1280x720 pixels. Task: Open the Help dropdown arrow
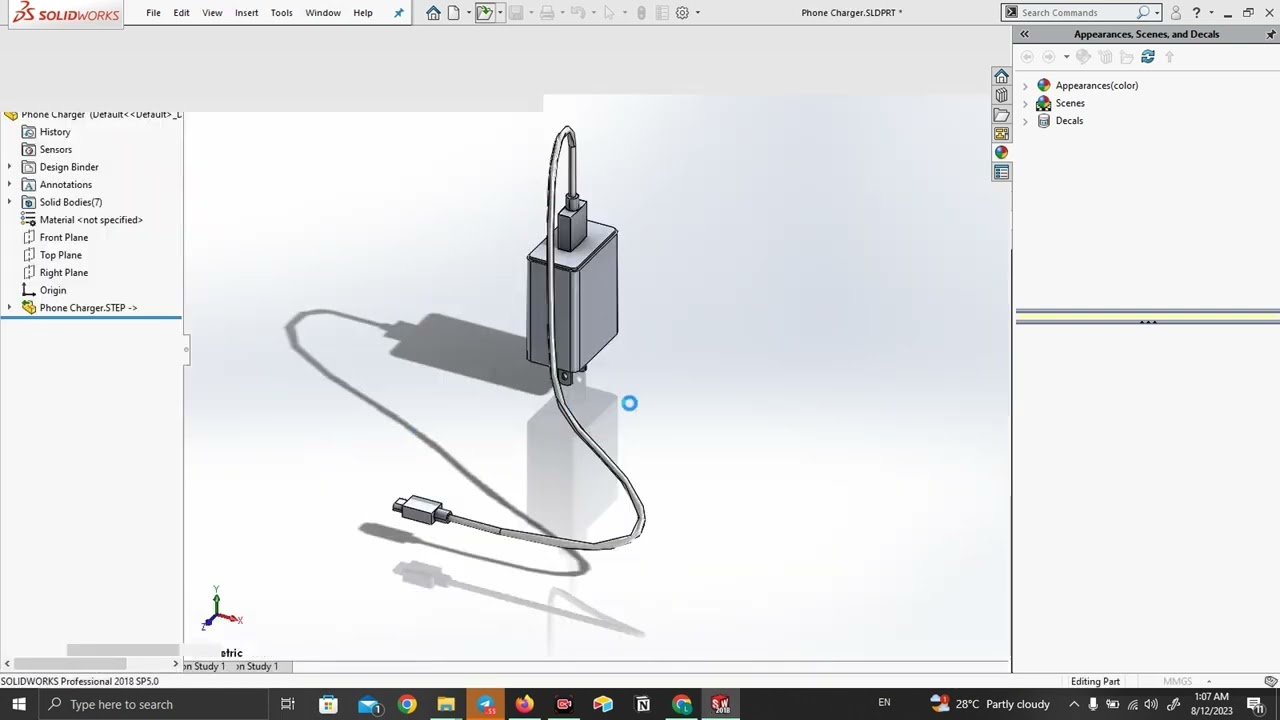(x=1211, y=13)
